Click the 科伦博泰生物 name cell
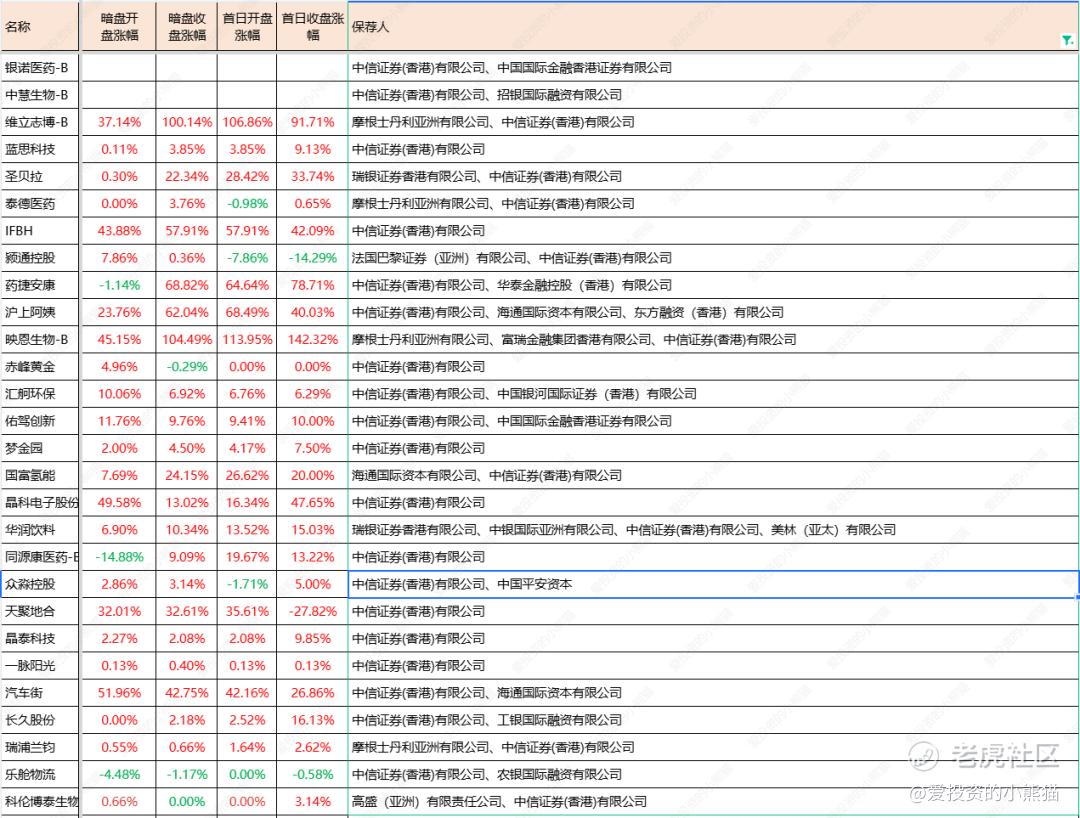Viewport: 1080px width, 818px height. click(40, 802)
